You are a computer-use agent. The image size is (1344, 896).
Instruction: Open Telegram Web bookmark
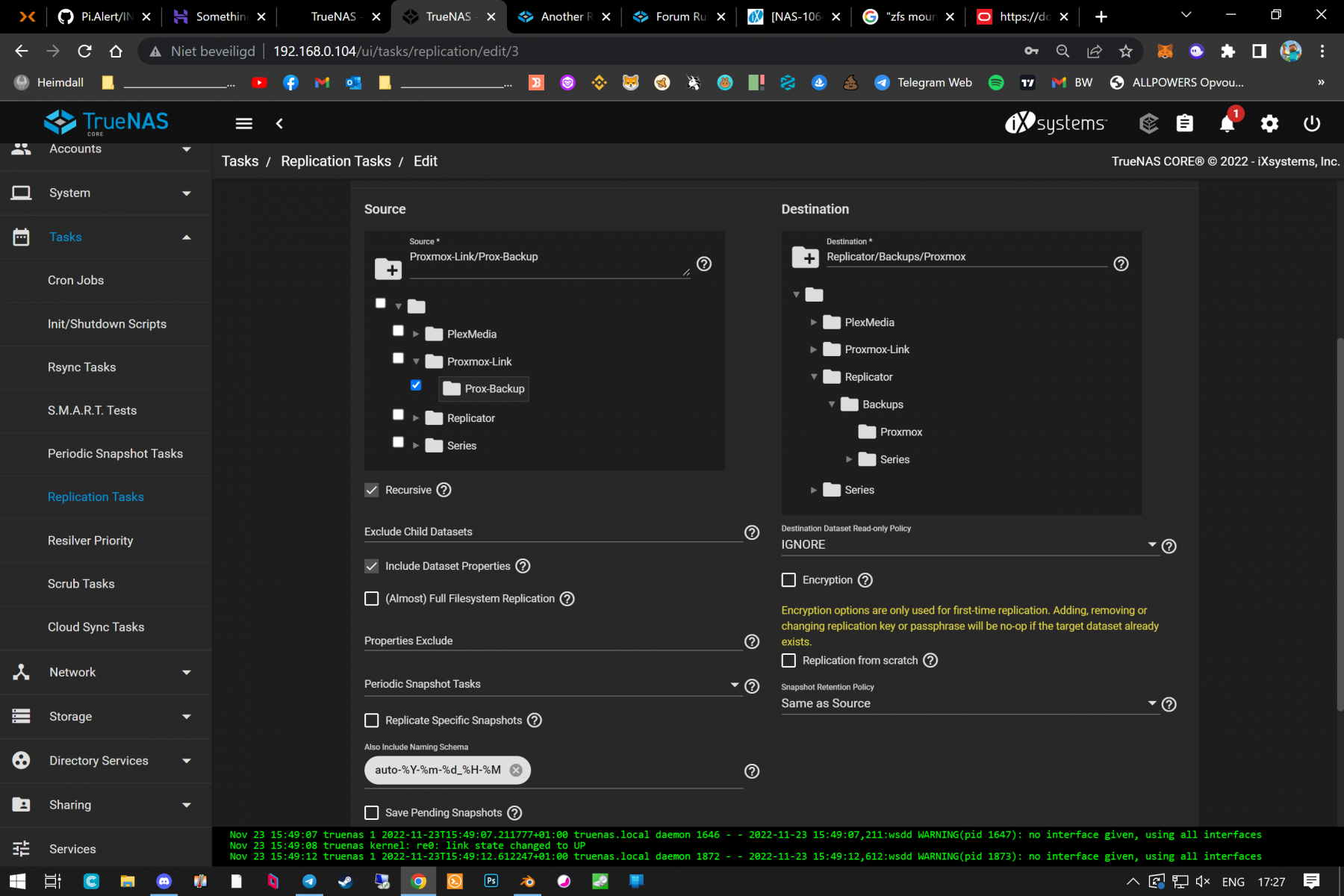(x=924, y=82)
